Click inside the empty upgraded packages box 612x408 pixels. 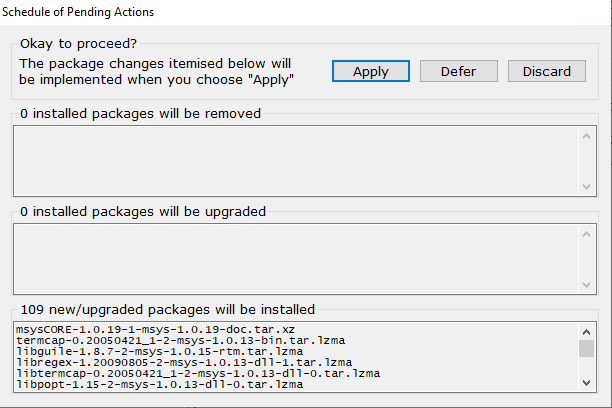[x=296, y=259]
